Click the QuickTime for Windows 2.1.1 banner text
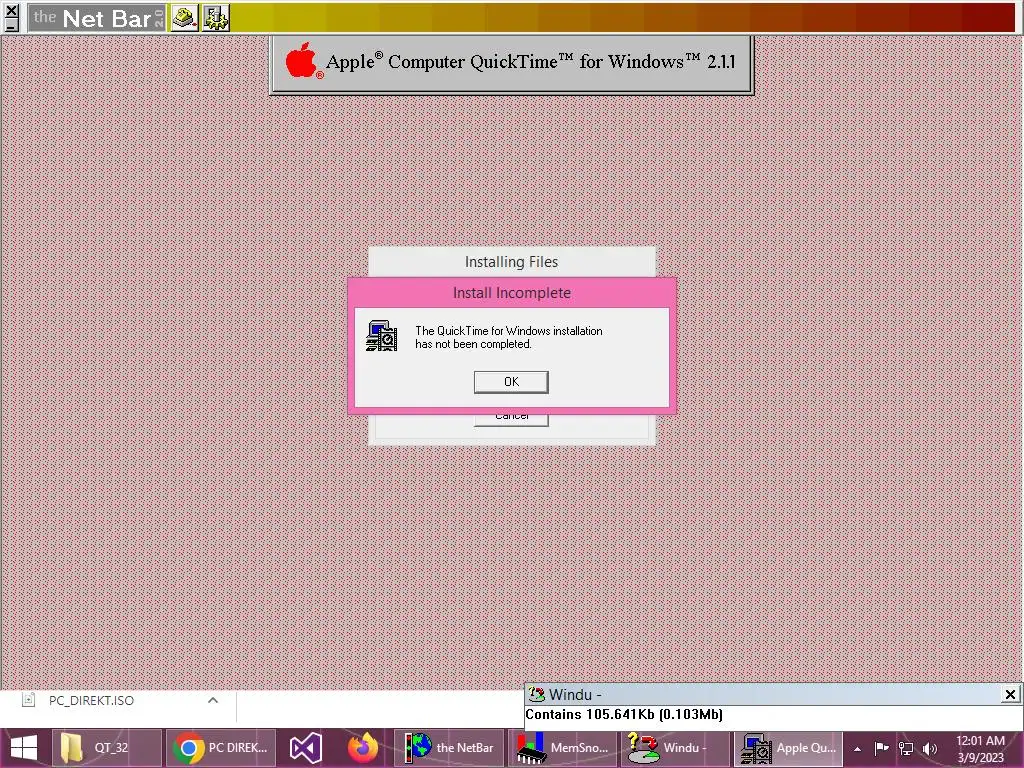1024x768 pixels. coord(530,61)
